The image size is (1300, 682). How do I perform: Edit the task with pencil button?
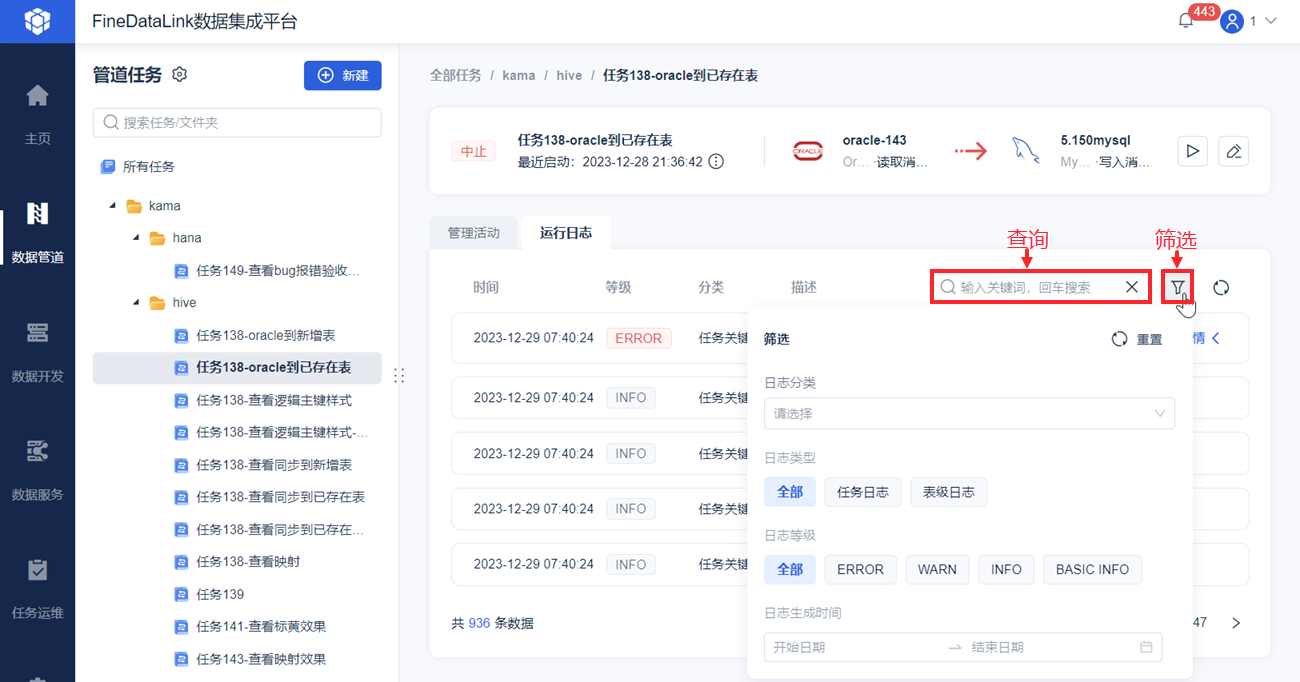[x=1234, y=151]
